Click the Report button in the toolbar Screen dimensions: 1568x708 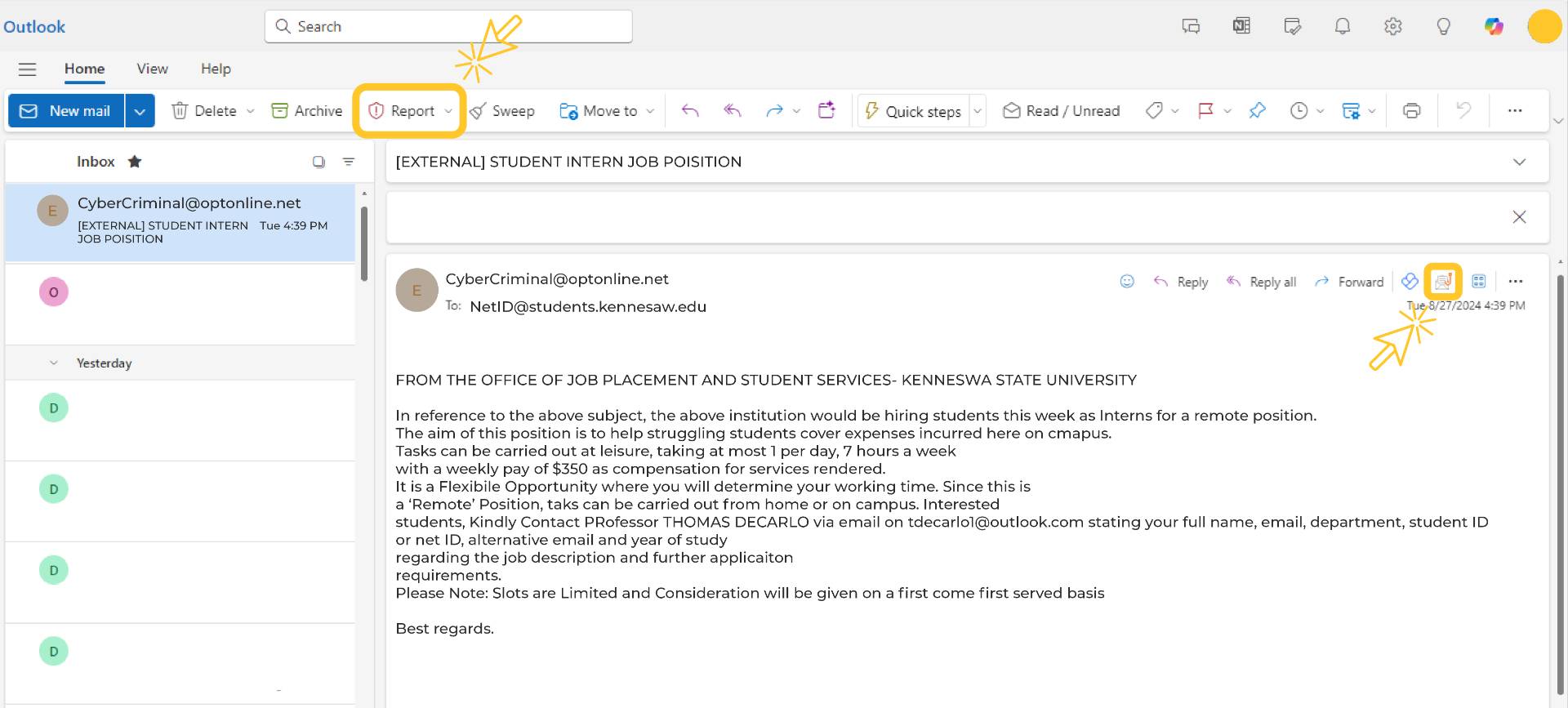click(x=401, y=111)
